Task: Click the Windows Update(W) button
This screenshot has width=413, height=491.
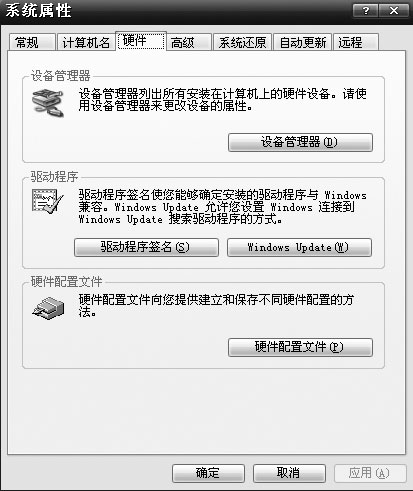Action: (x=299, y=247)
